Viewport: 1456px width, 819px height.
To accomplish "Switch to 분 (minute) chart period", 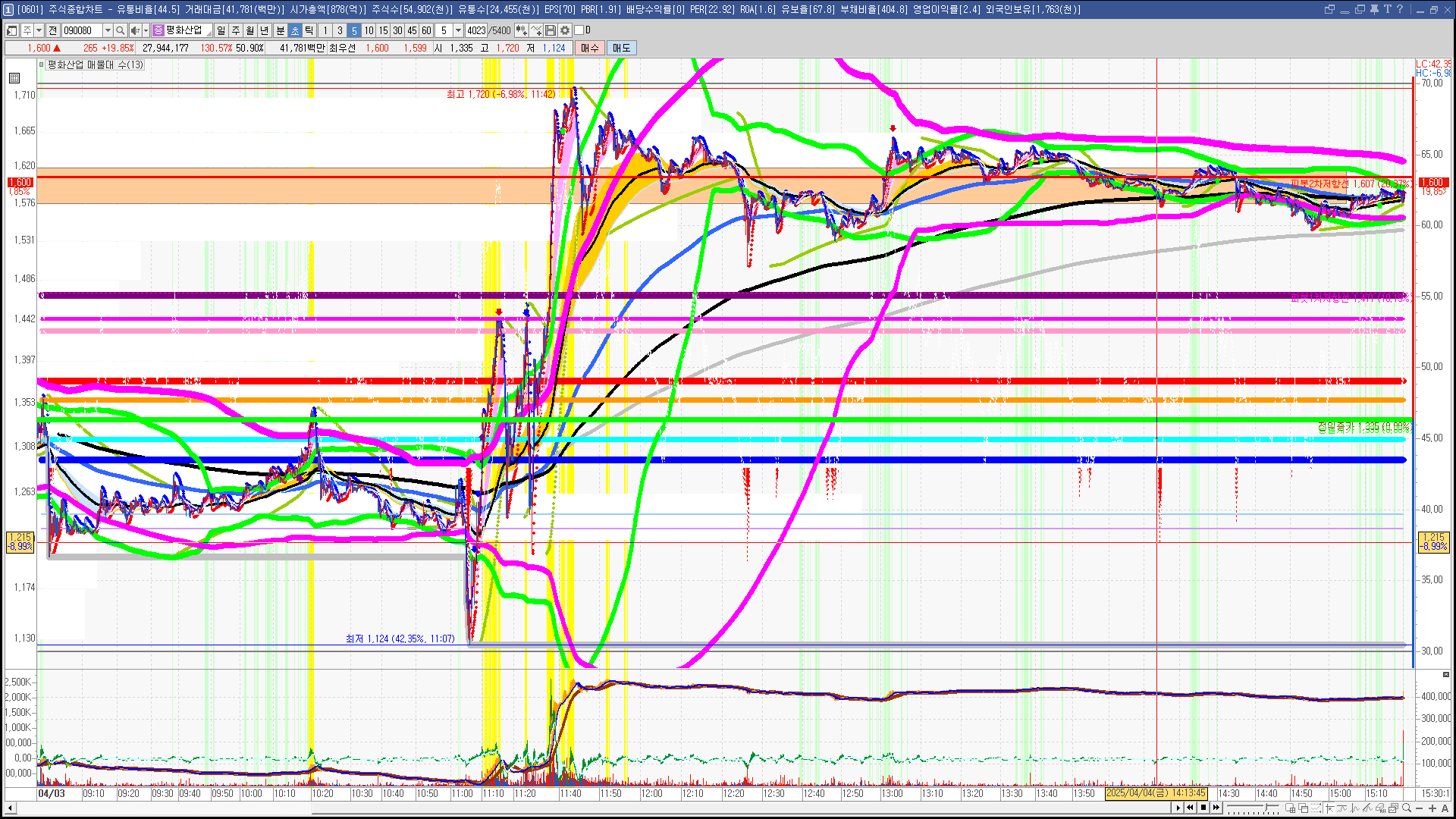I will pyautogui.click(x=280, y=30).
